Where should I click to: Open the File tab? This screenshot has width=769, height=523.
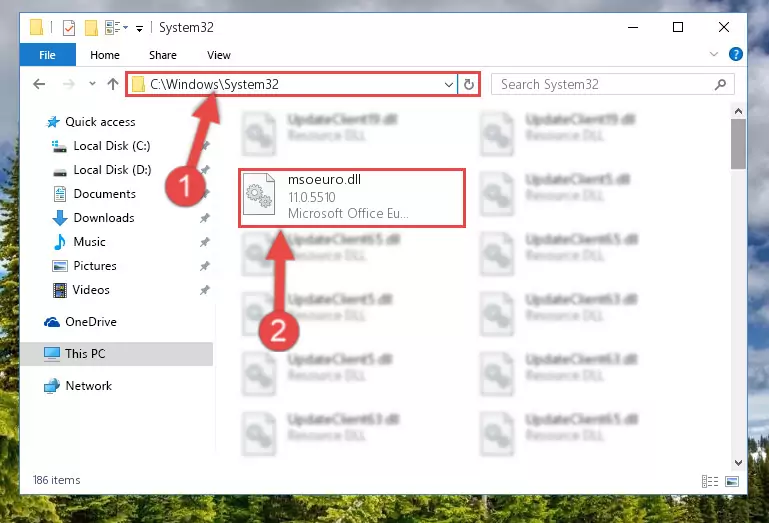coord(48,55)
